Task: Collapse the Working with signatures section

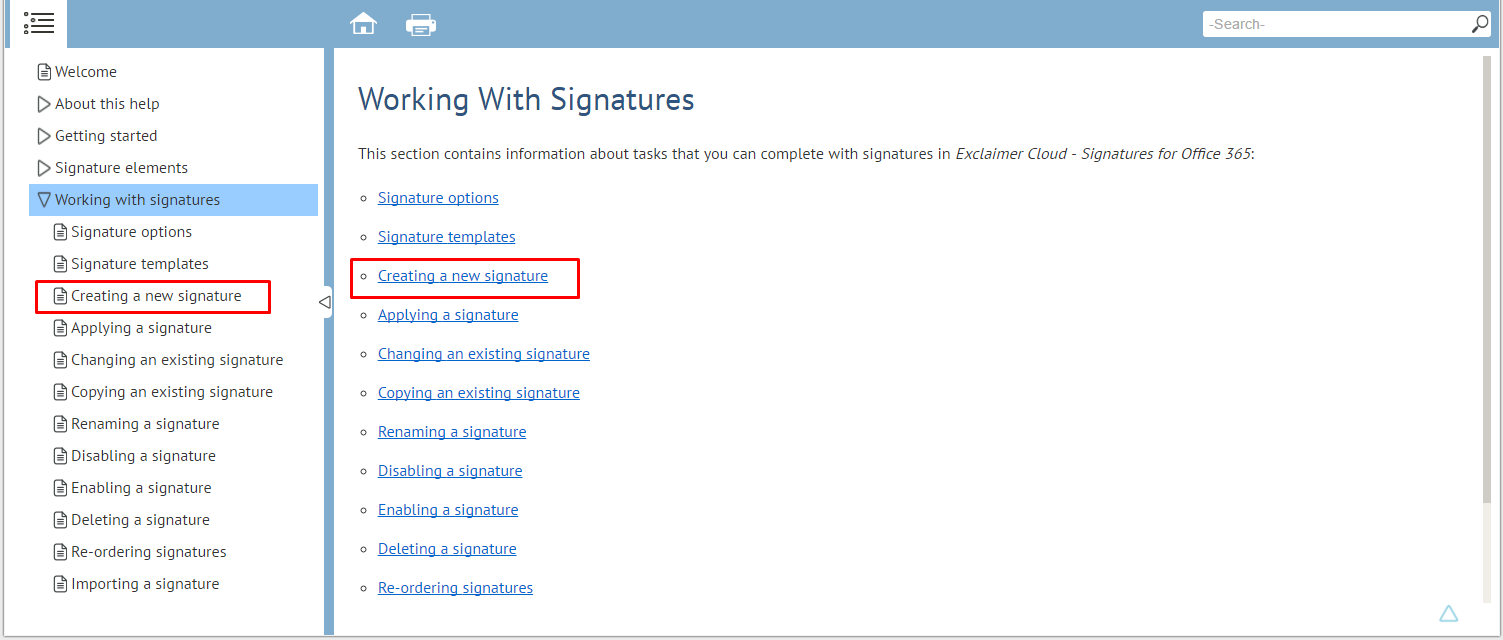Action: click(44, 200)
